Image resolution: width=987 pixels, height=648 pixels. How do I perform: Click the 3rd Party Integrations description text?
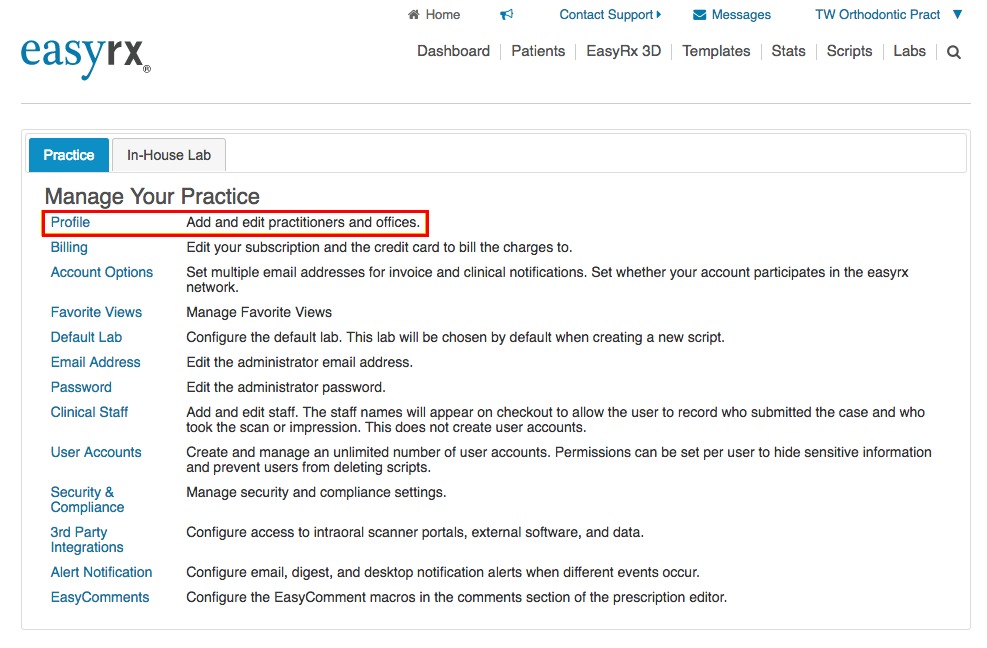pyautogui.click(x=415, y=533)
